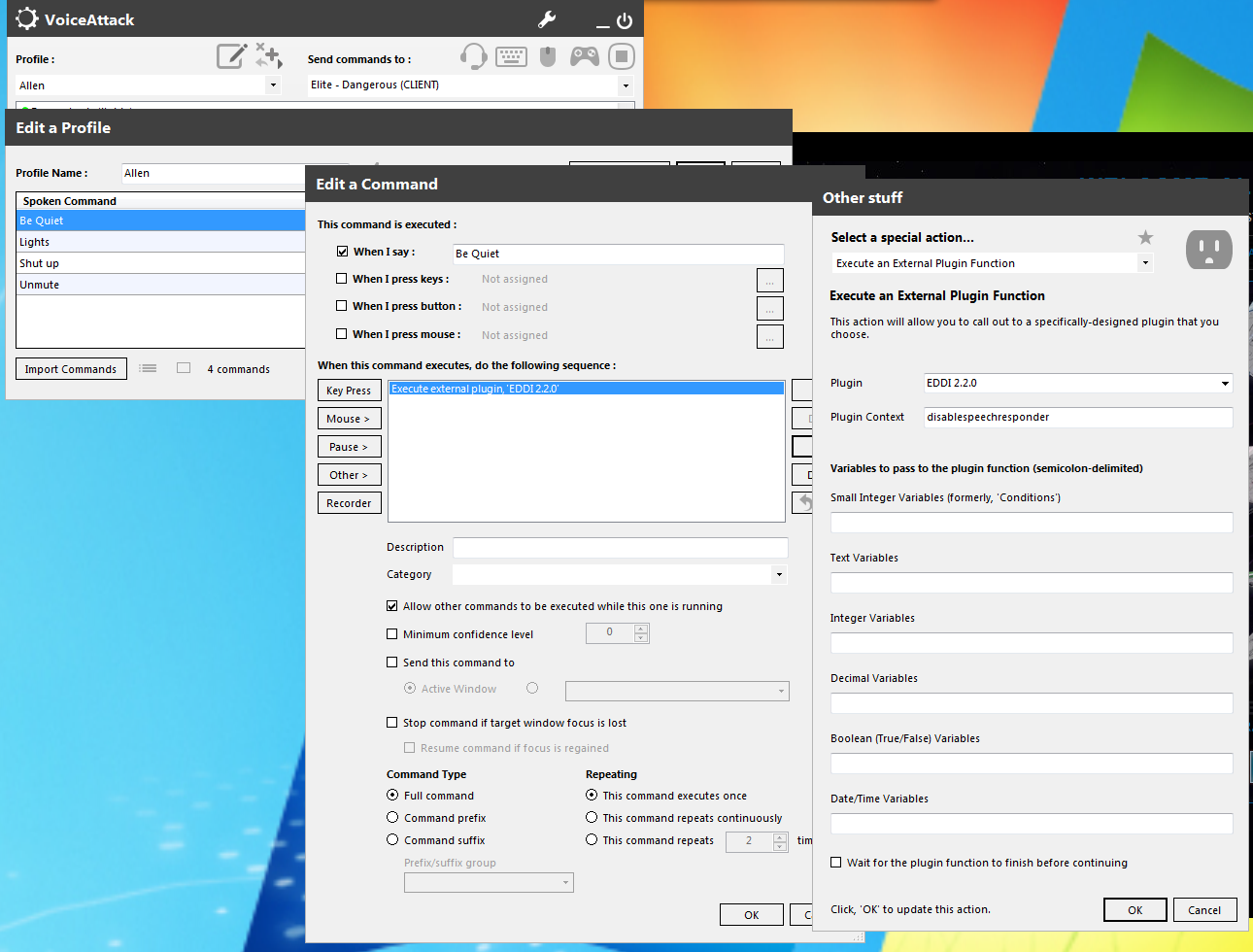Click the power icon in VoiceAttack title bar
Viewport: 1253px width, 952px height.
point(625,19)
